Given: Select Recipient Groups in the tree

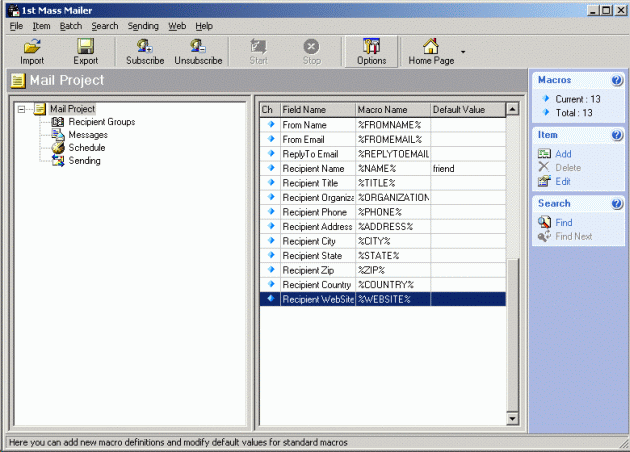Looking at the screenshot, I should pyautogui.click(x=102, y=122).
